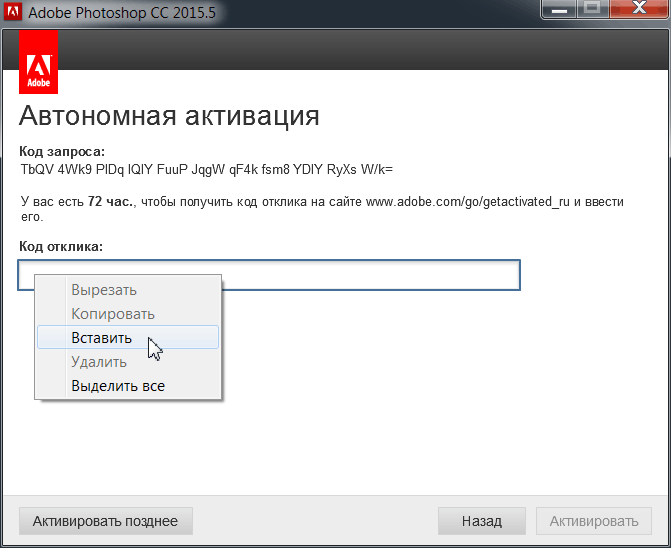Click the Код отклика label
This screenshot has height=548, width=671.
[x=61, y=246]
